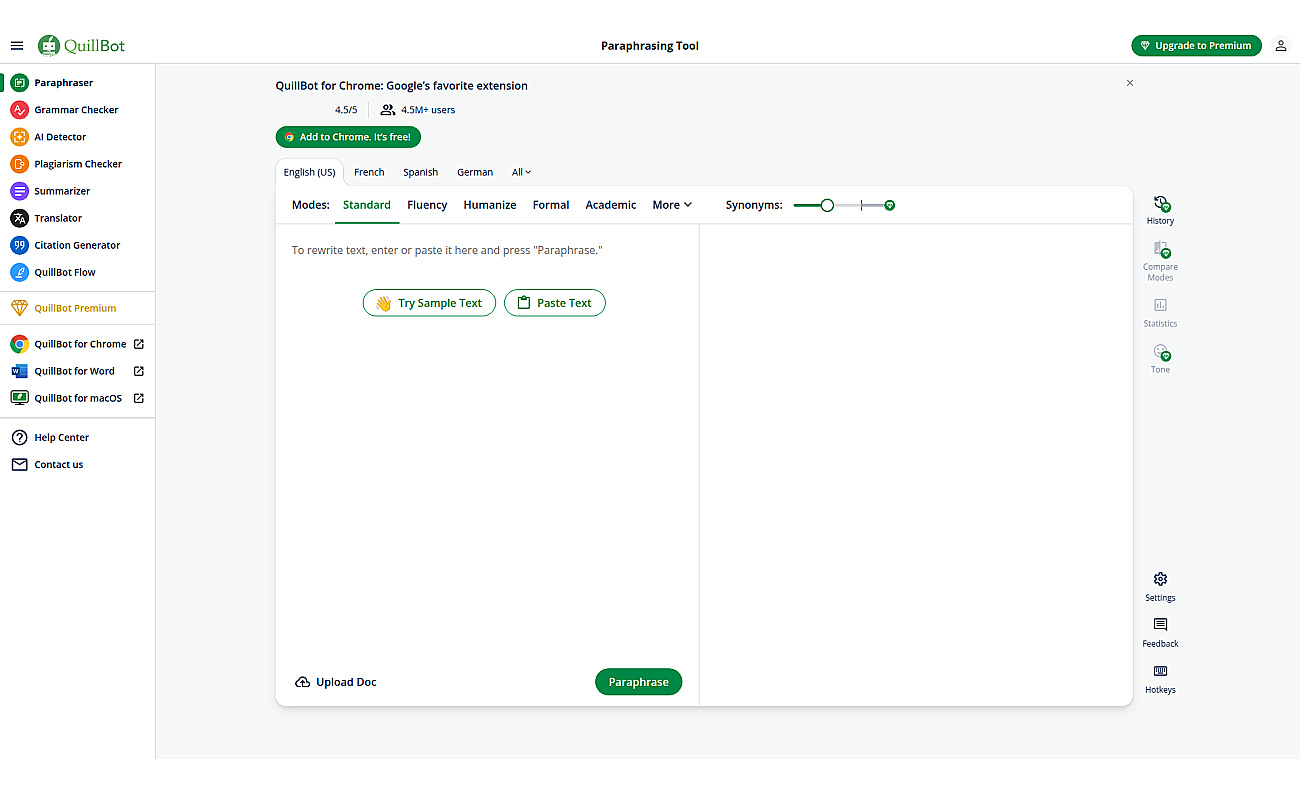Open the Statistics panel
Viewport: 1300px width, 788px height.
1160,313
